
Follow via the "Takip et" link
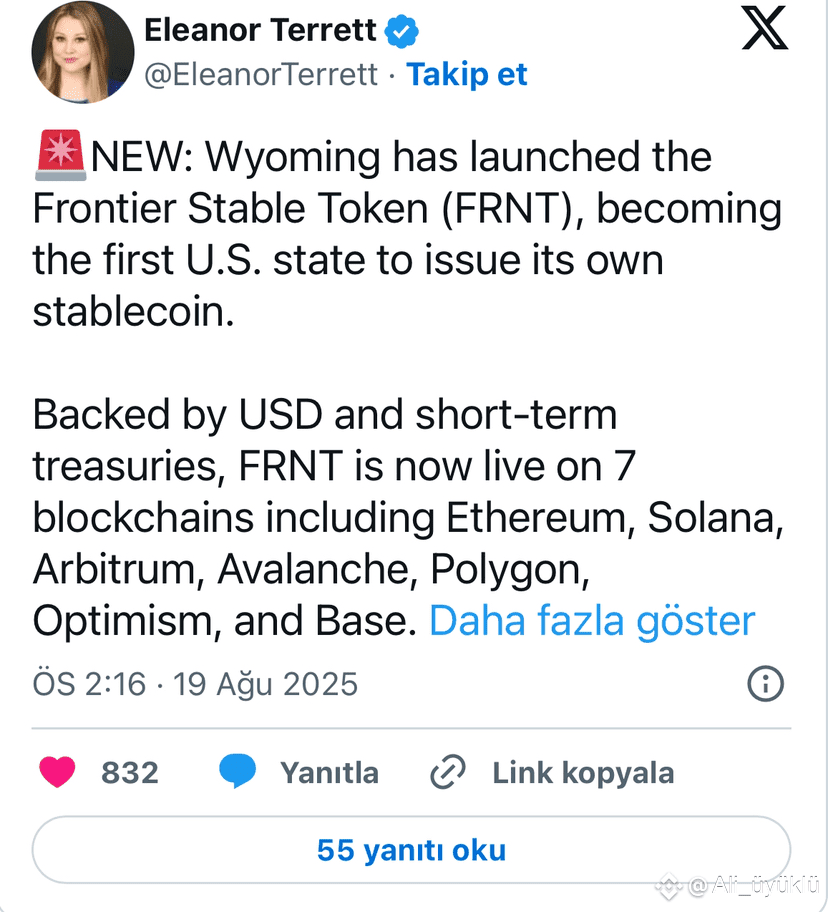pos(467,74)
